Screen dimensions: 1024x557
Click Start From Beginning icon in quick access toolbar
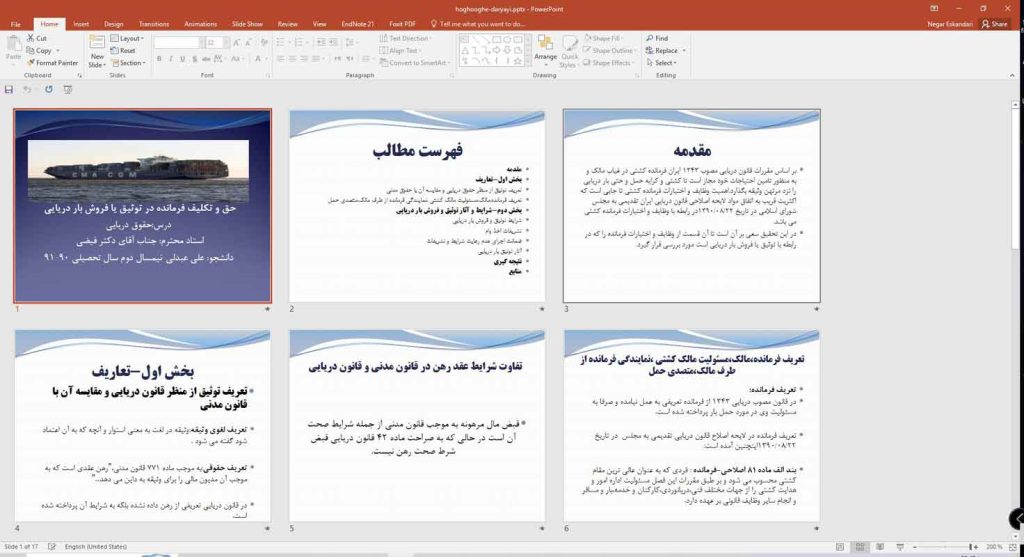(68, 89)
